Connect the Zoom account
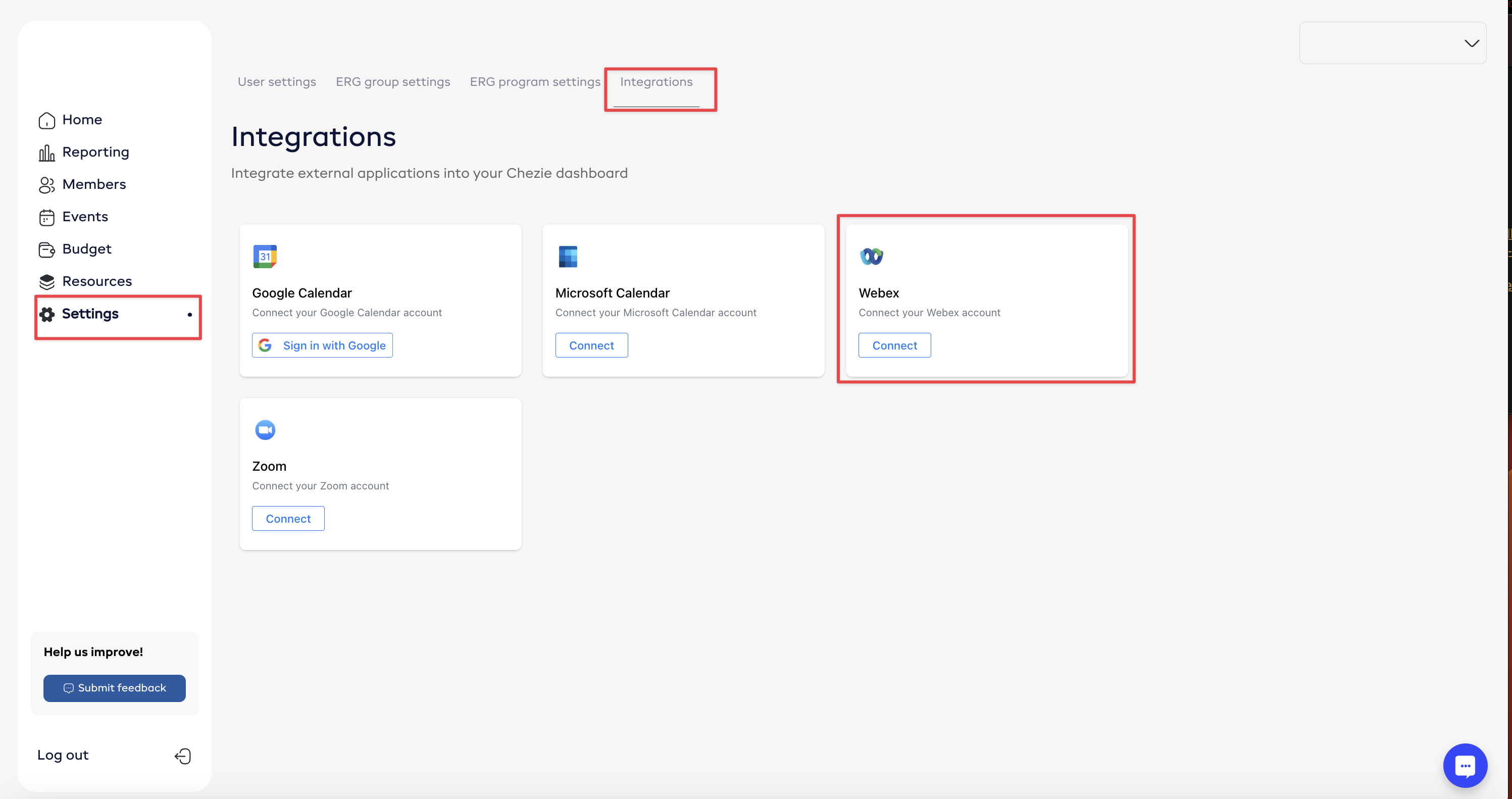 pos(288,518)
